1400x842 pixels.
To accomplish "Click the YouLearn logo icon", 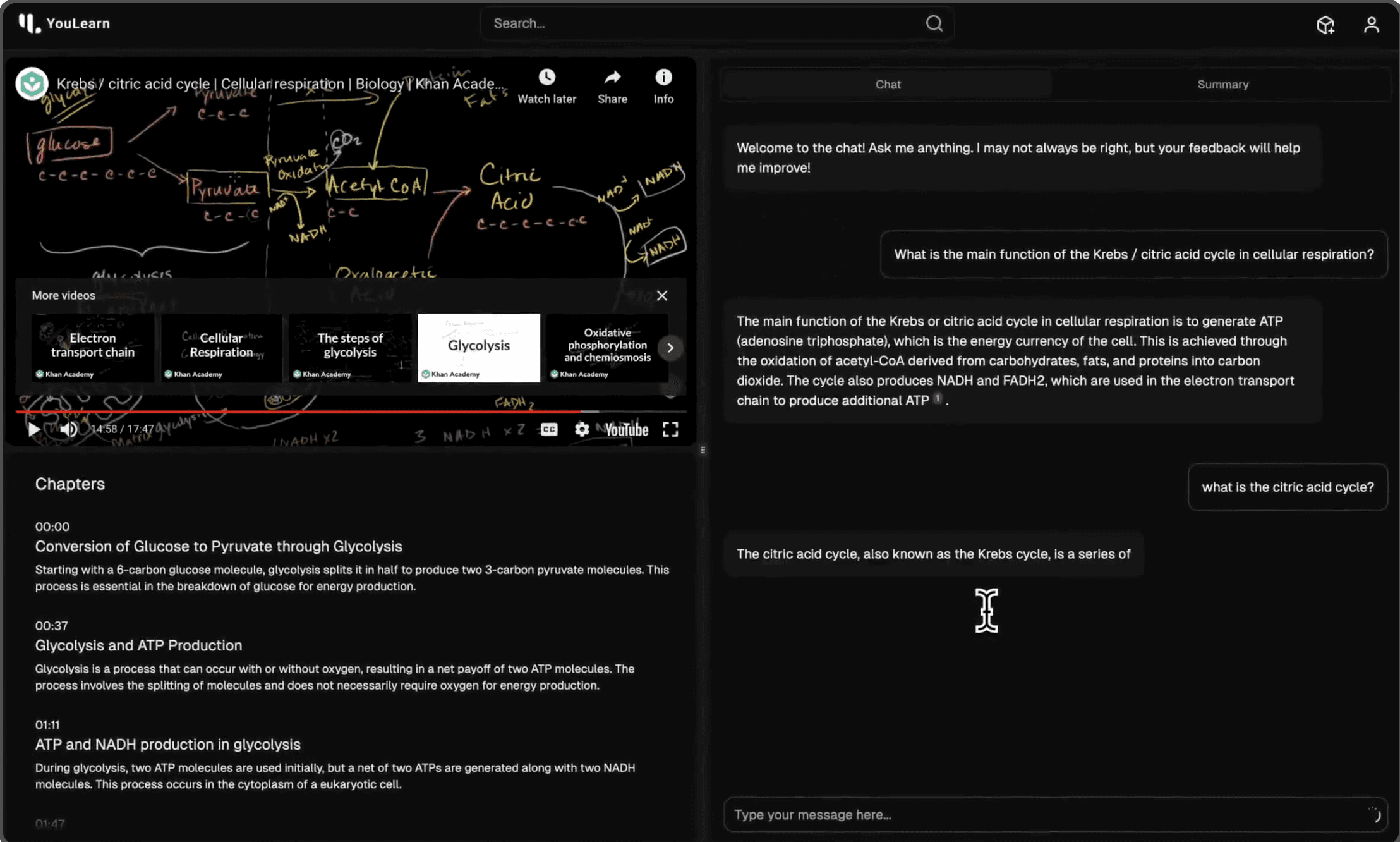I will pyautogui.click(x=29, y=23).
